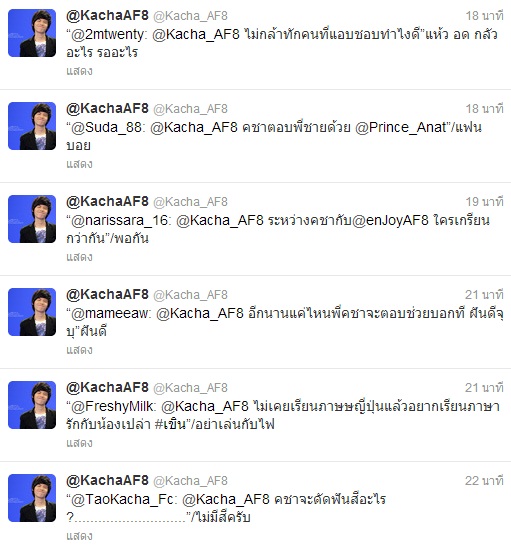Open avatar of the tweet mentioning @TaoKacha_Fc
Viewport: 511px width, 548px height.
pos(32,498)
